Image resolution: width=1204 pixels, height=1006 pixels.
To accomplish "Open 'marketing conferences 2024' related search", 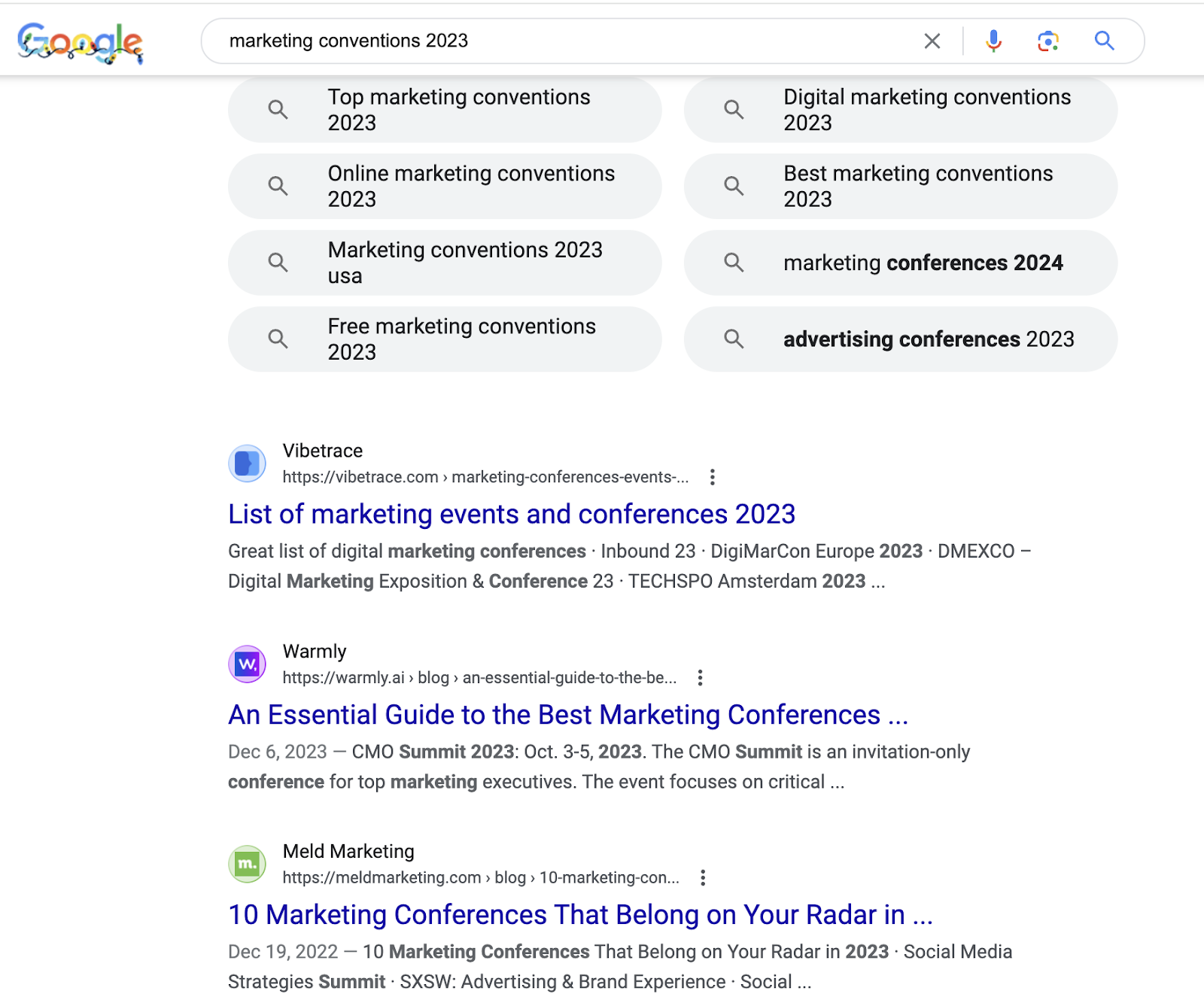I will tap(901, 263).
